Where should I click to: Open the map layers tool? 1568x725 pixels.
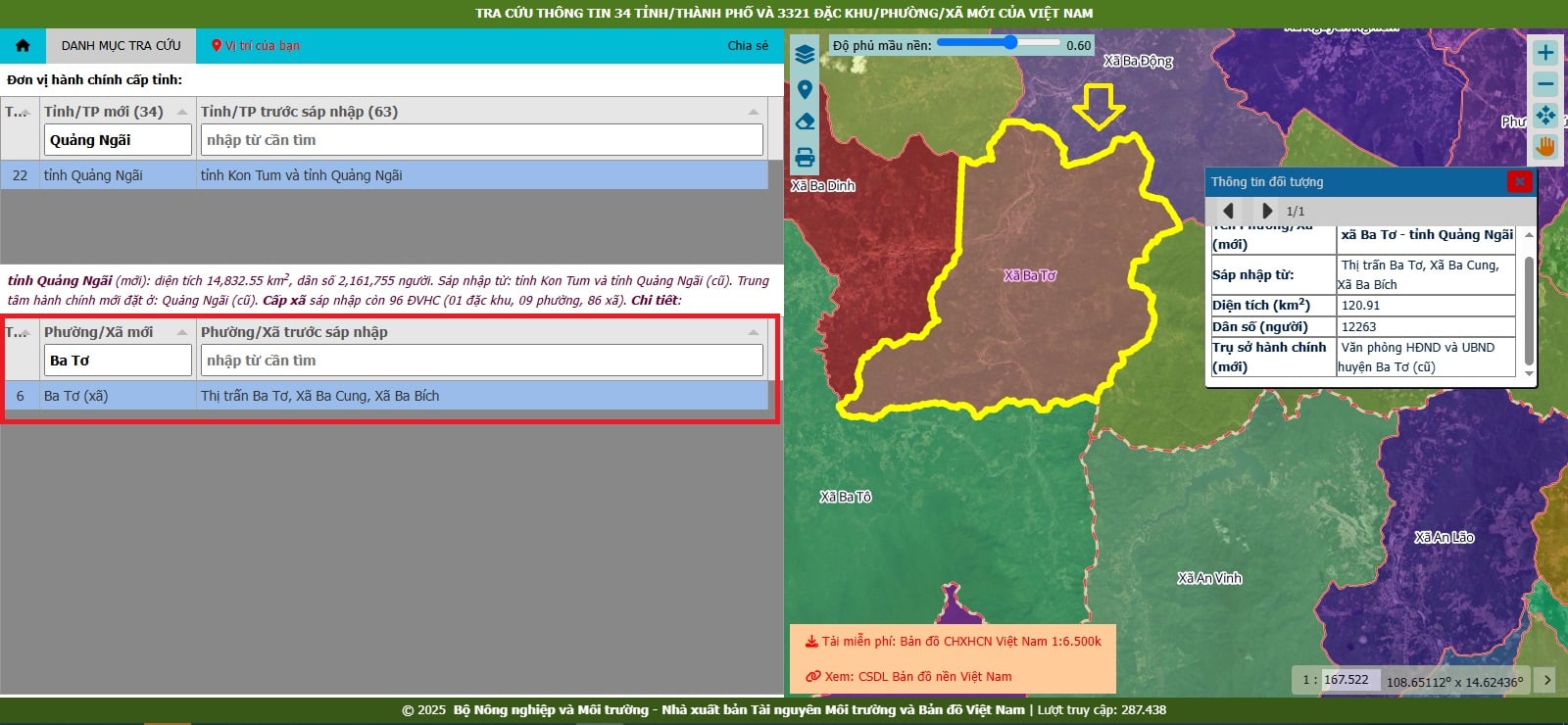coord(805,55)
